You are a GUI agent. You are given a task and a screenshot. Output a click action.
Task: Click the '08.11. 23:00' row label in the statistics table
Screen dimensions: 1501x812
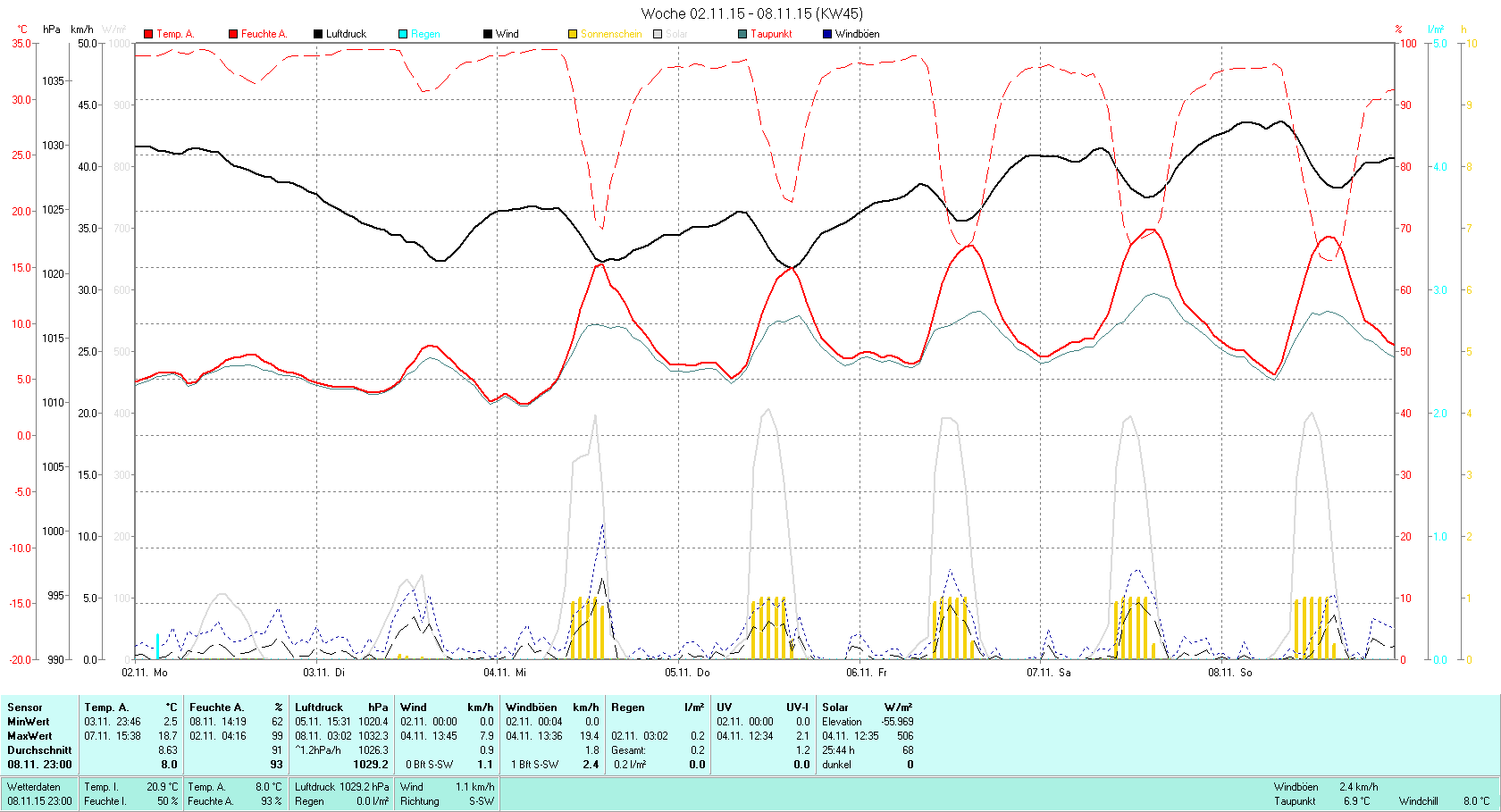pyautogui.click(x=39, y=765)
